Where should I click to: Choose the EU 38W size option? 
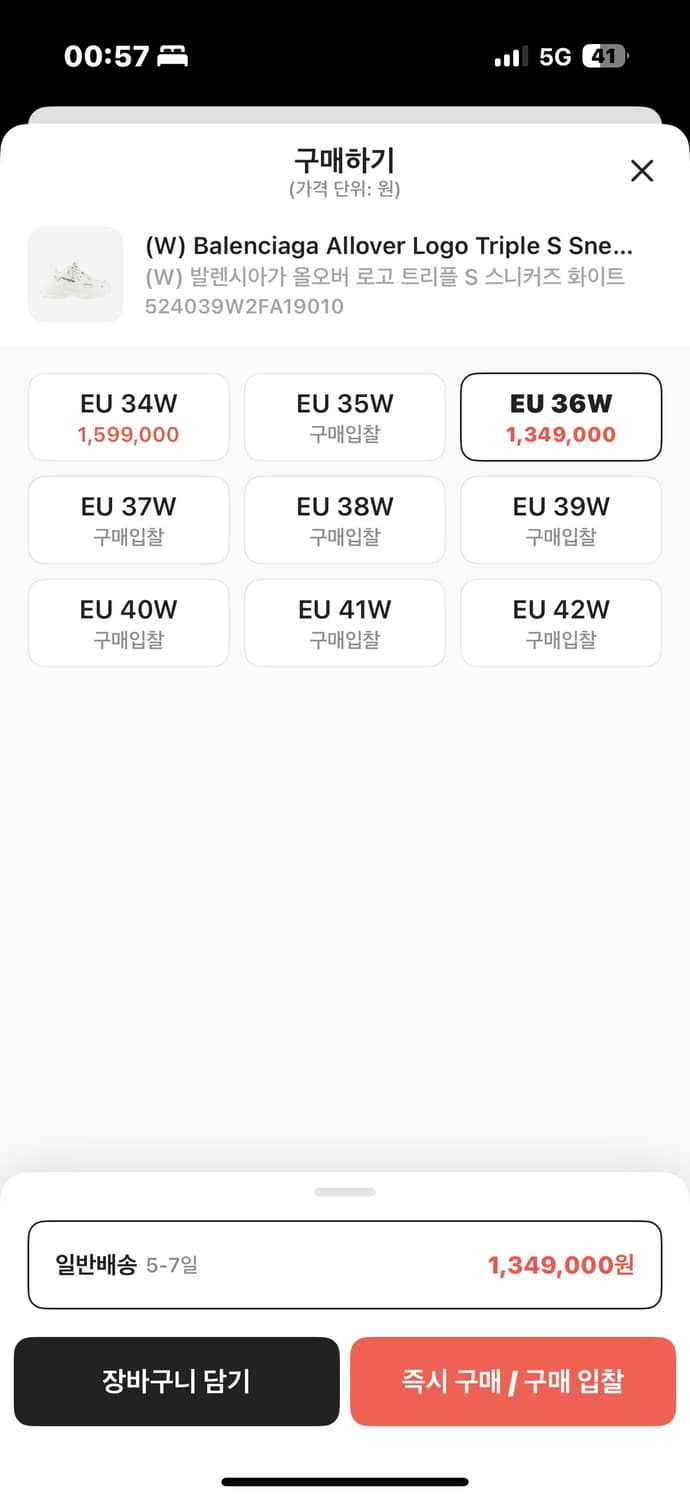point(345,520)
